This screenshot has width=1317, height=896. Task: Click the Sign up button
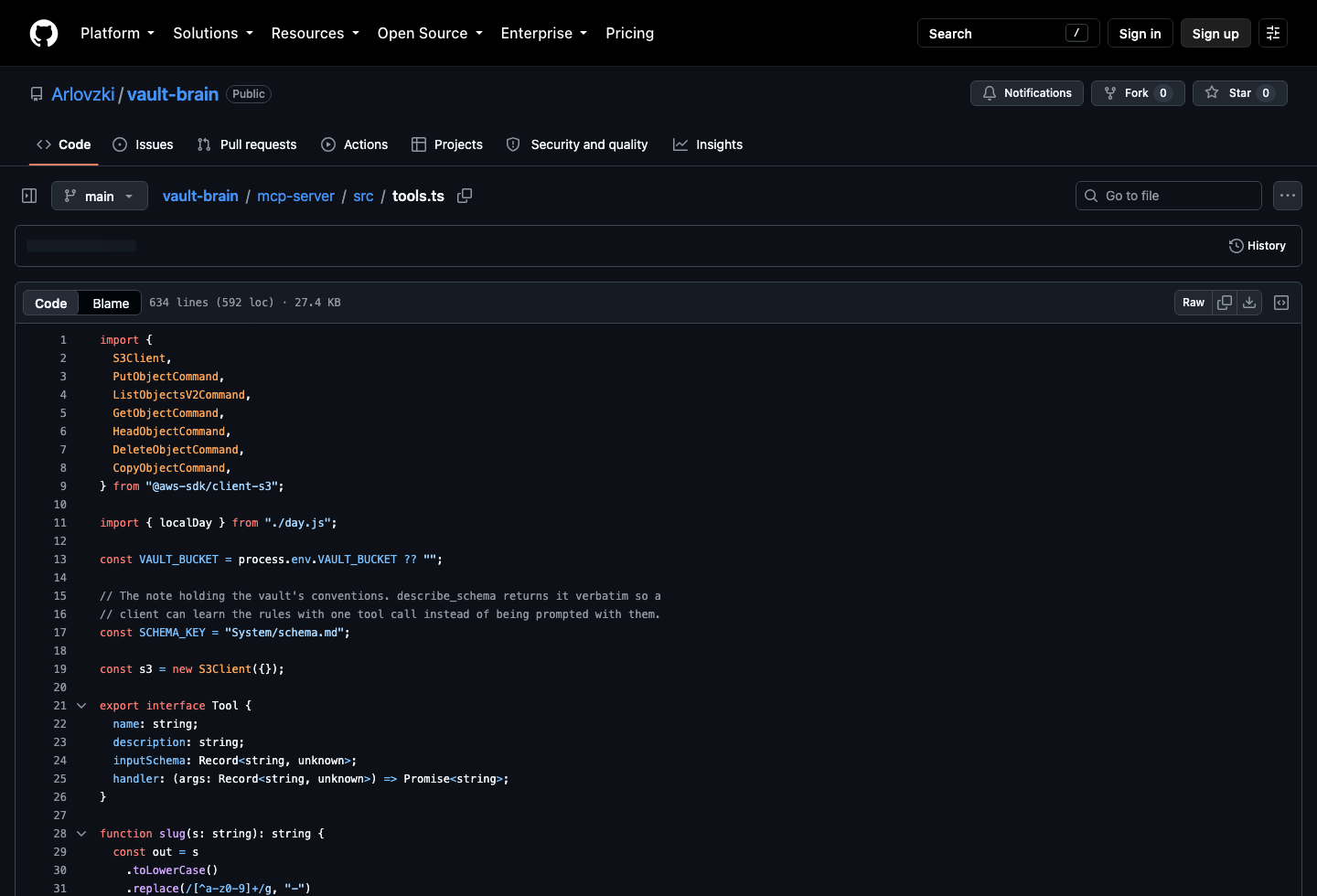coord(1215,33)
